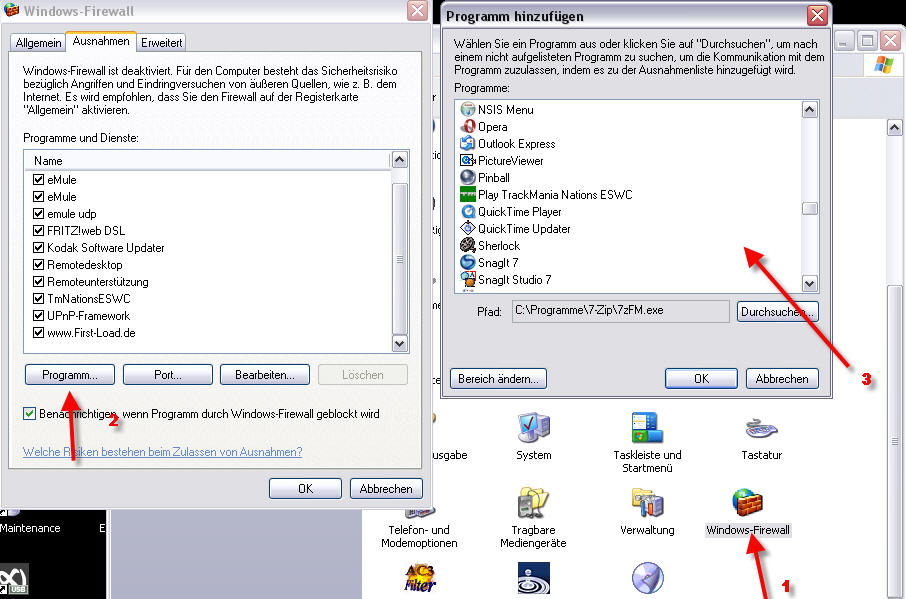
Task: Select the second eMule row in the exceptions list
Action: pyautogui.click(x=208, y=197)
